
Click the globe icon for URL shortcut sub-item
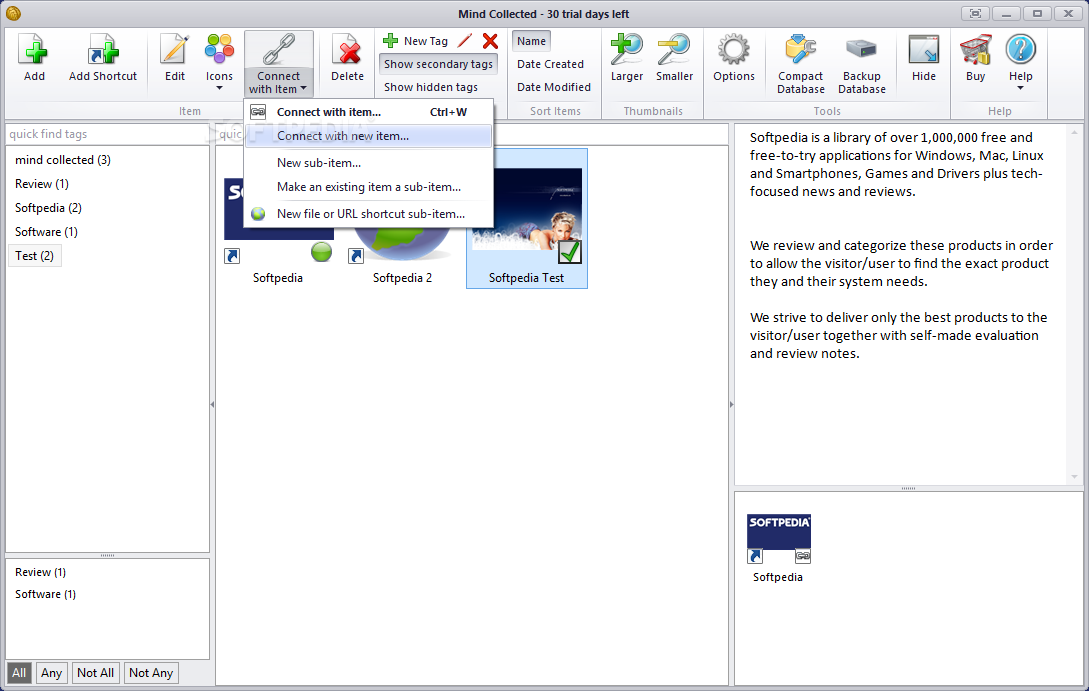coord(258,214)
